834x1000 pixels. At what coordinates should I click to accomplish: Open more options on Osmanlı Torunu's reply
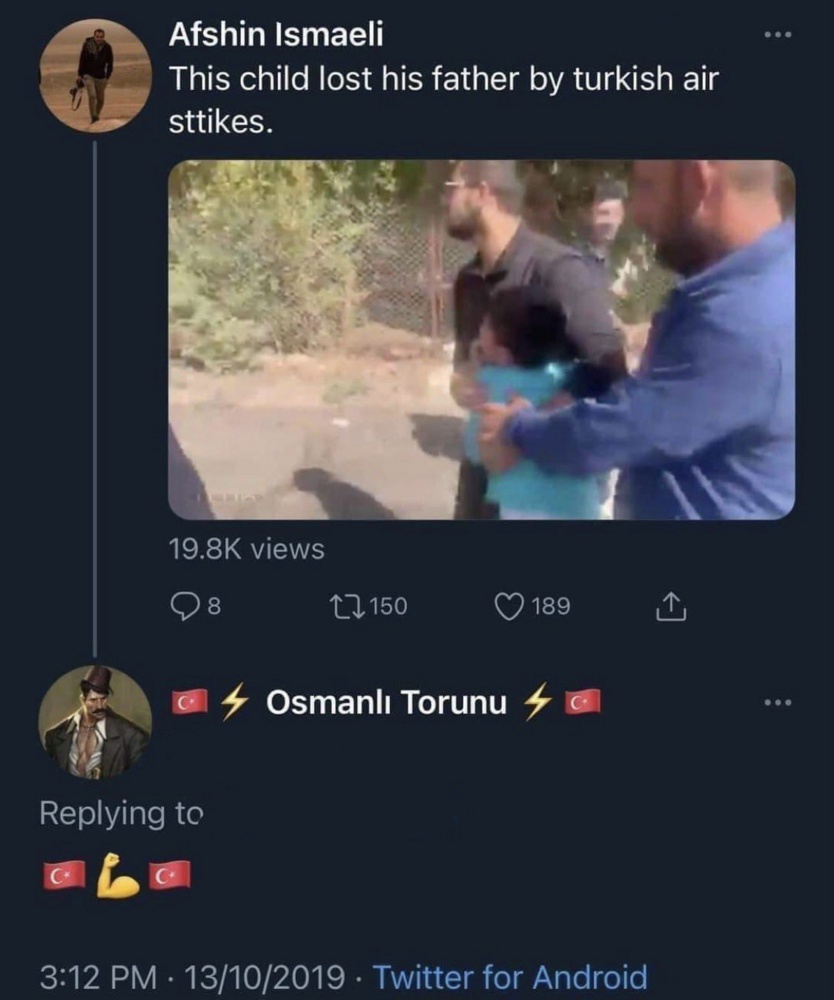click(777, 703)
